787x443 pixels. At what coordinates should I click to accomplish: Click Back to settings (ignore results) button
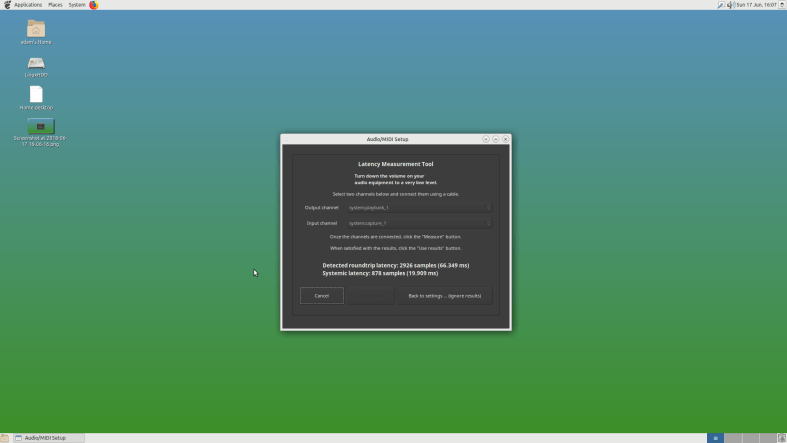[445, 296]
